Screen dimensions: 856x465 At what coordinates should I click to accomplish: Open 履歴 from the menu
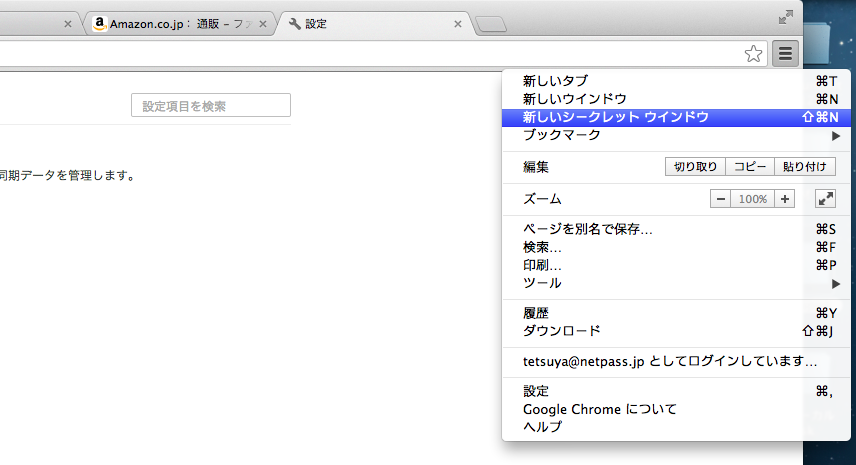(676, 313)
